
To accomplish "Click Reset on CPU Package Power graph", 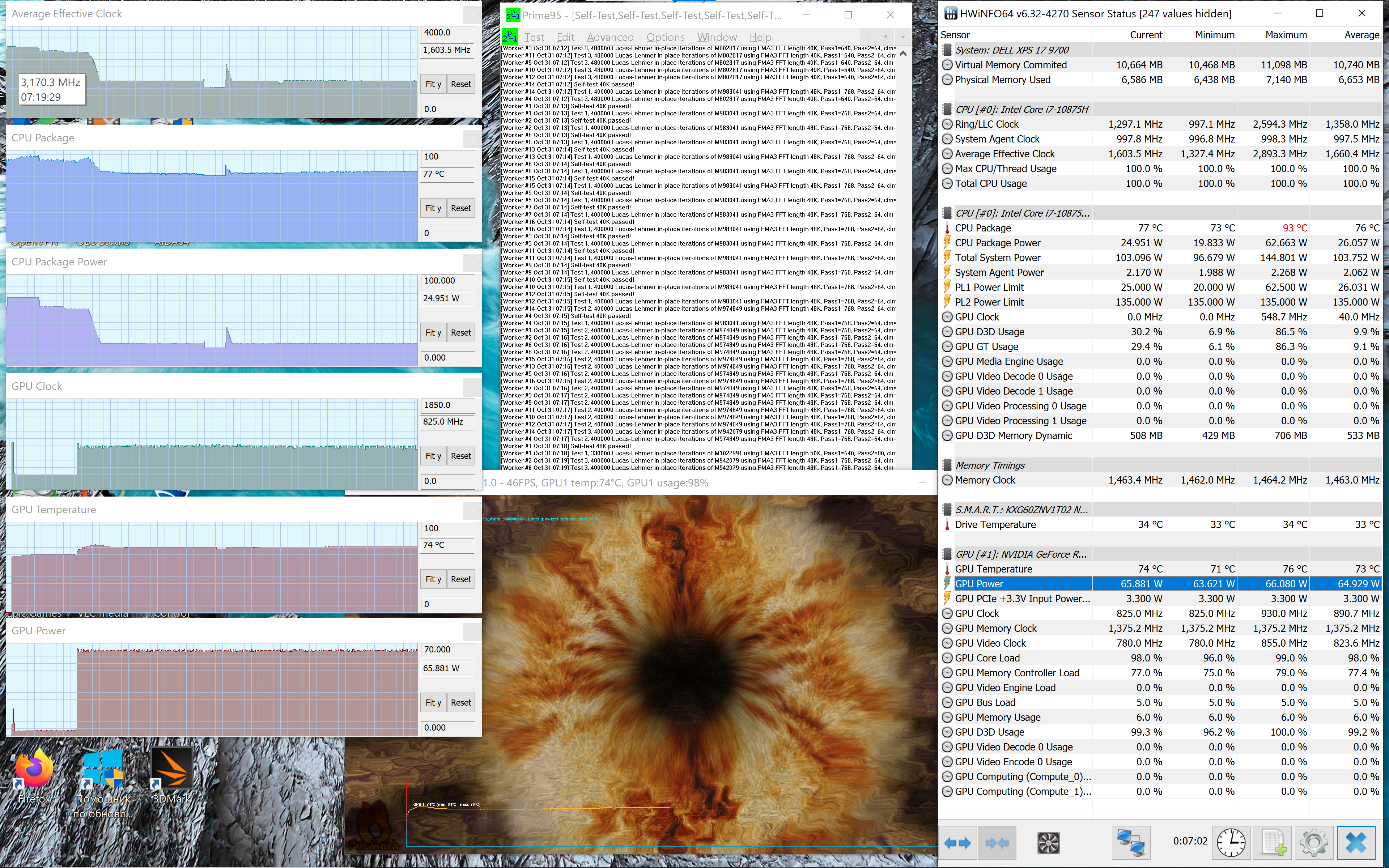I will (x=461, y=332).
